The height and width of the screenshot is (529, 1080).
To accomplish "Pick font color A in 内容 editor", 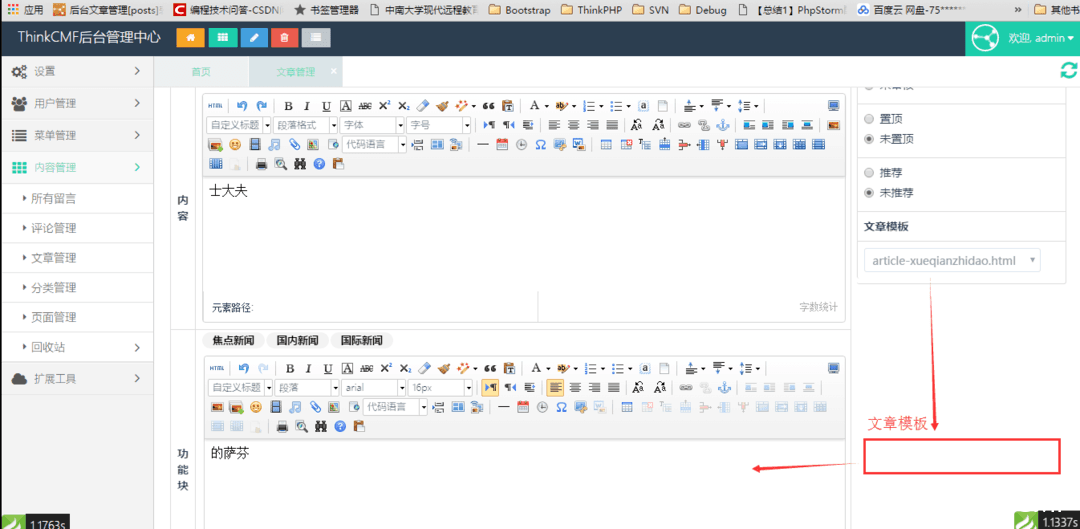I will [533, 106].
